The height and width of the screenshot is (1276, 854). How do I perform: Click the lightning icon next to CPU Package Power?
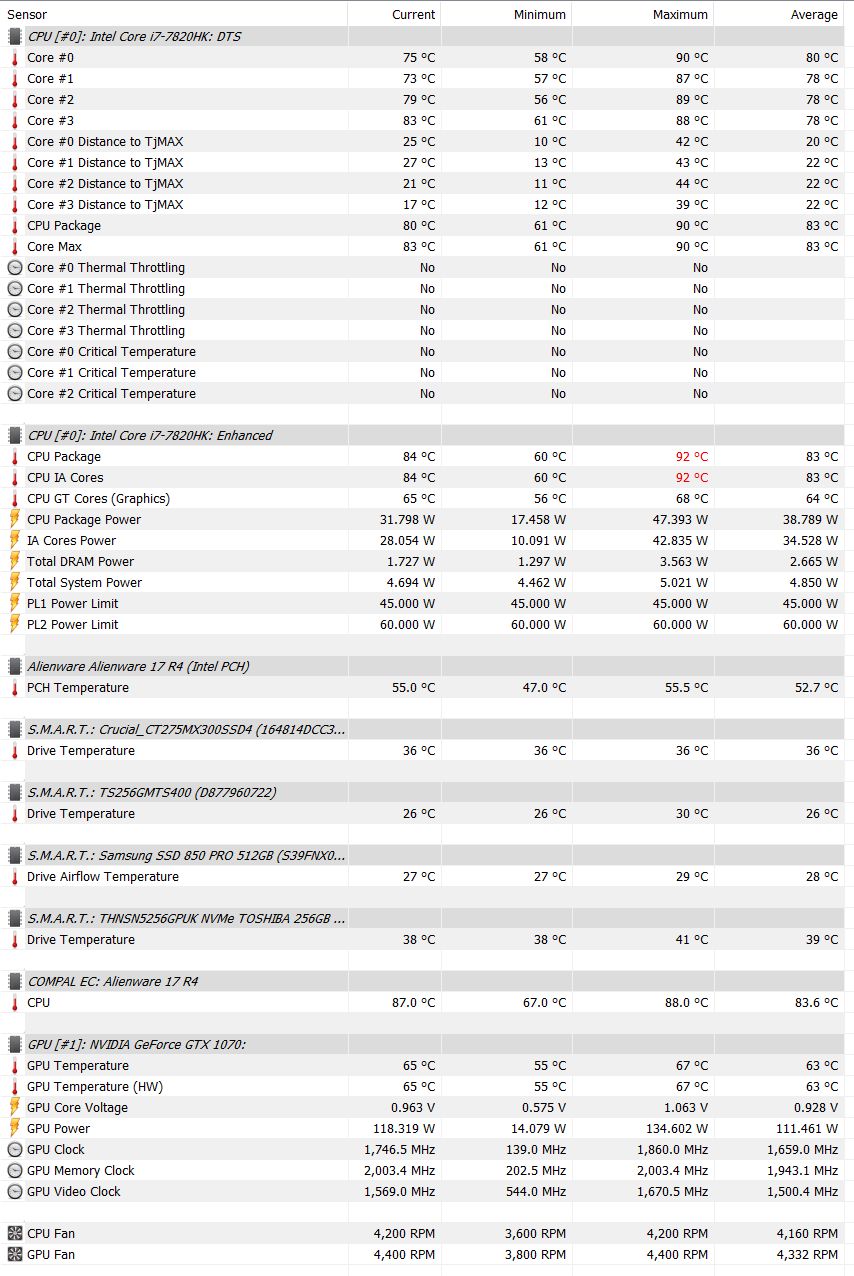click(15, 520)
